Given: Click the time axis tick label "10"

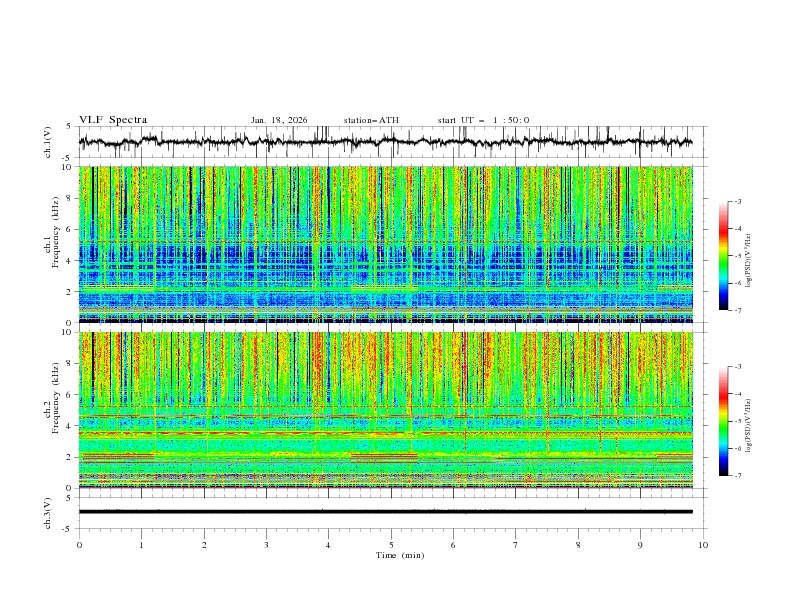Looking at the screenshot, I should point(703,545).
